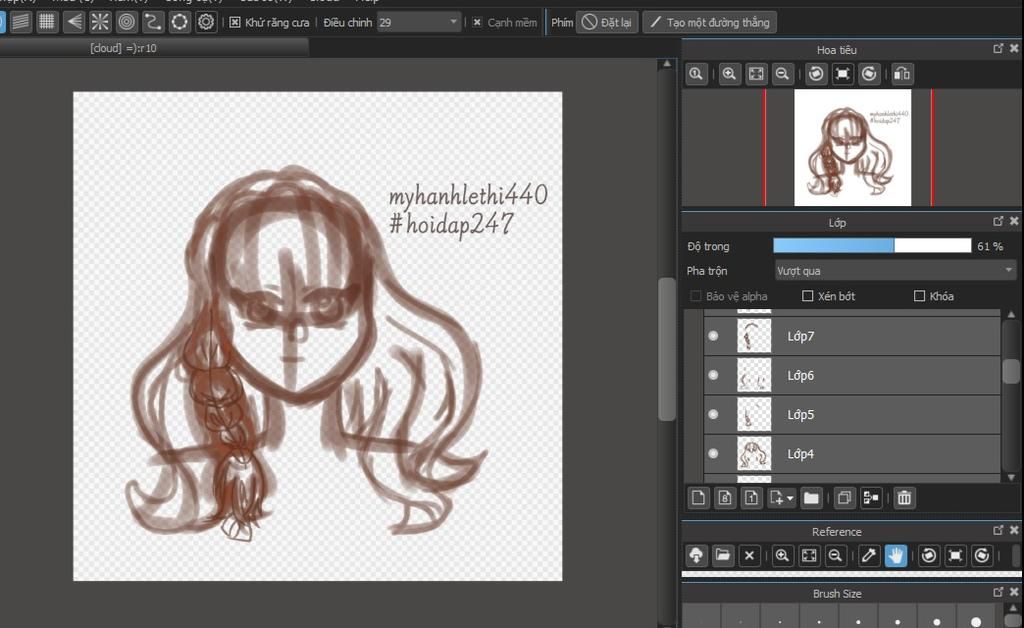Image resolution: width=1024 pixels, height=628 pixels.
Task: Select the Lớp4 layer thumbnail
Action: pos(754,453)
